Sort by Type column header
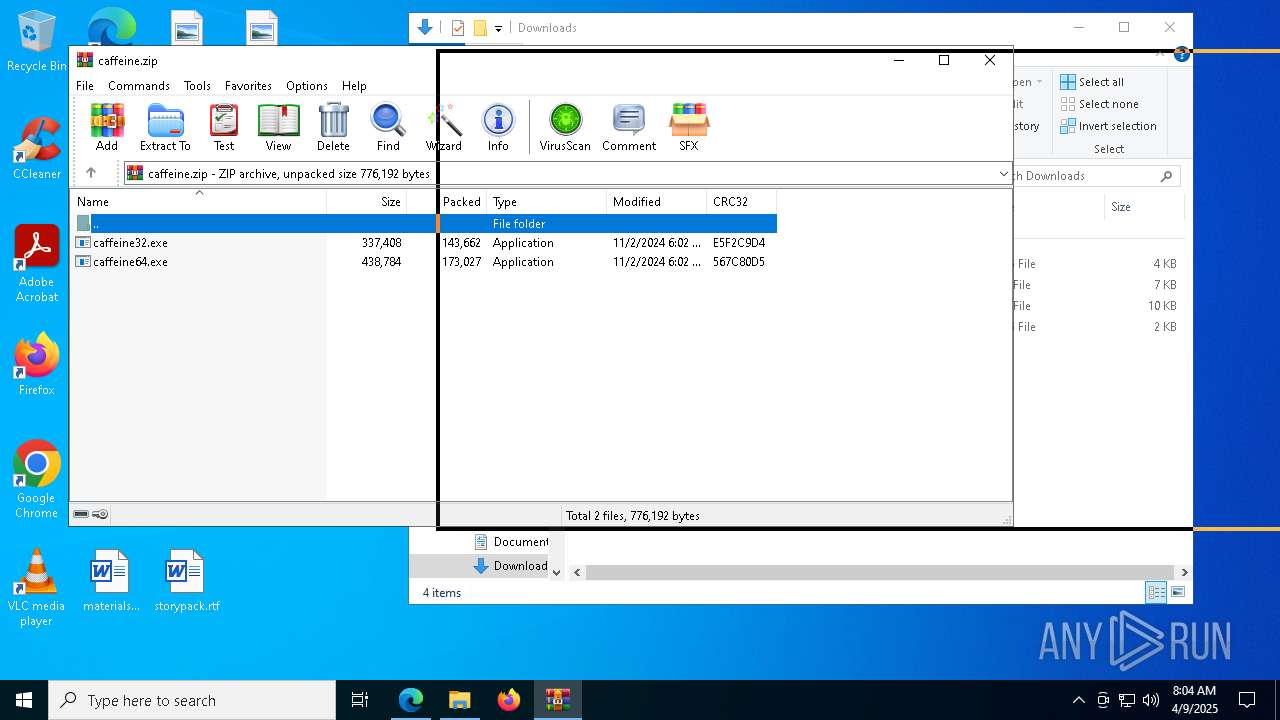Image resolution: width=1280 pixels, height=720 pixels. click(546, 202)
